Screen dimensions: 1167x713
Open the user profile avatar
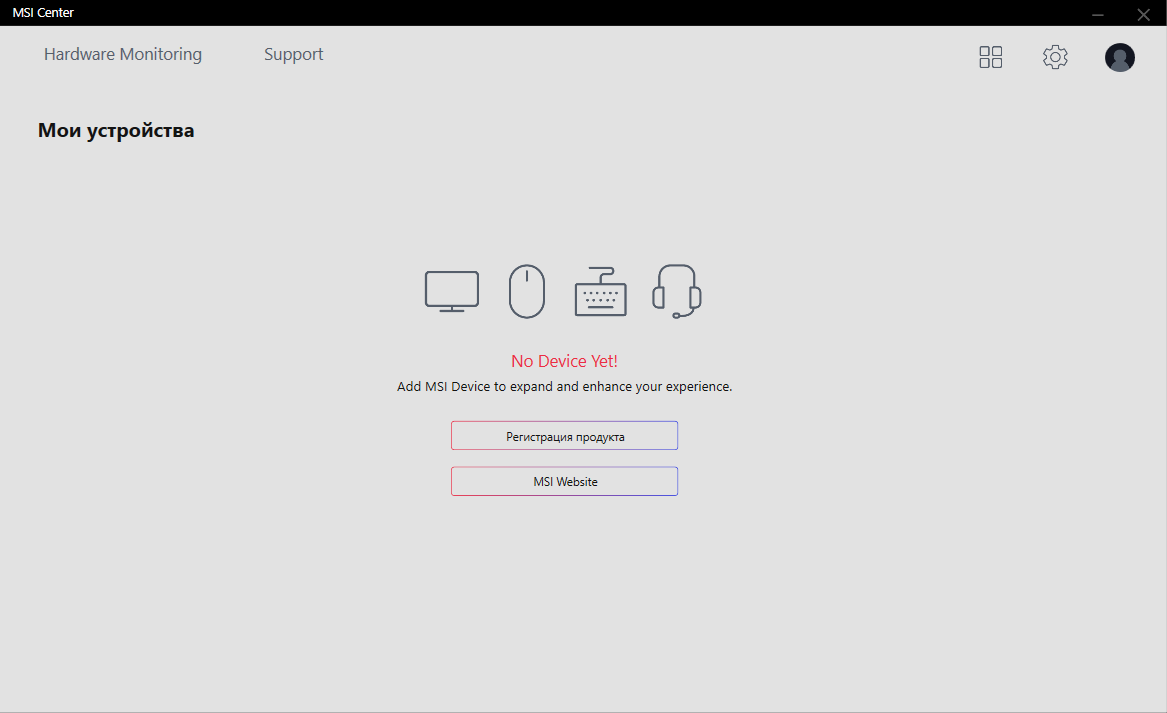coord(1119,57)
